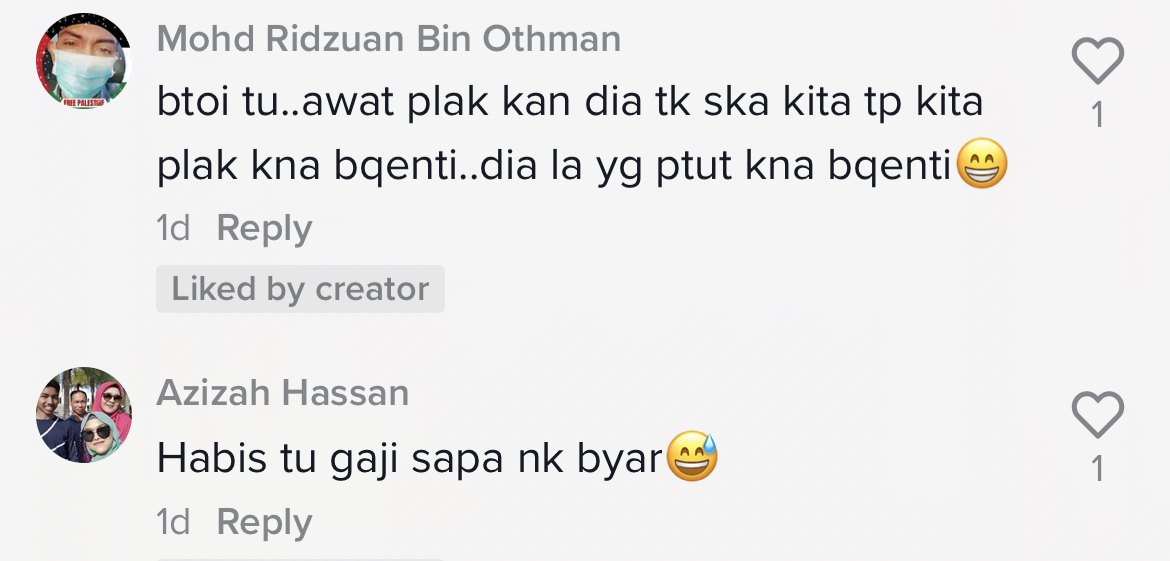Click the 1d timestamp under Azizah's comment
The image size is (1170, 561).
(173, 522)
